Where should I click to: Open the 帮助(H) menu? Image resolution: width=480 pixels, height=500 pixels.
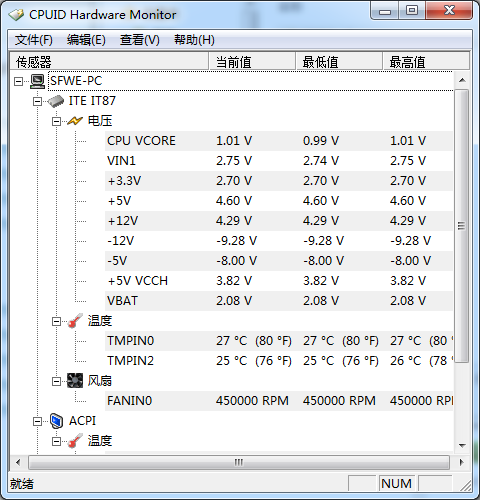[194, 40]
